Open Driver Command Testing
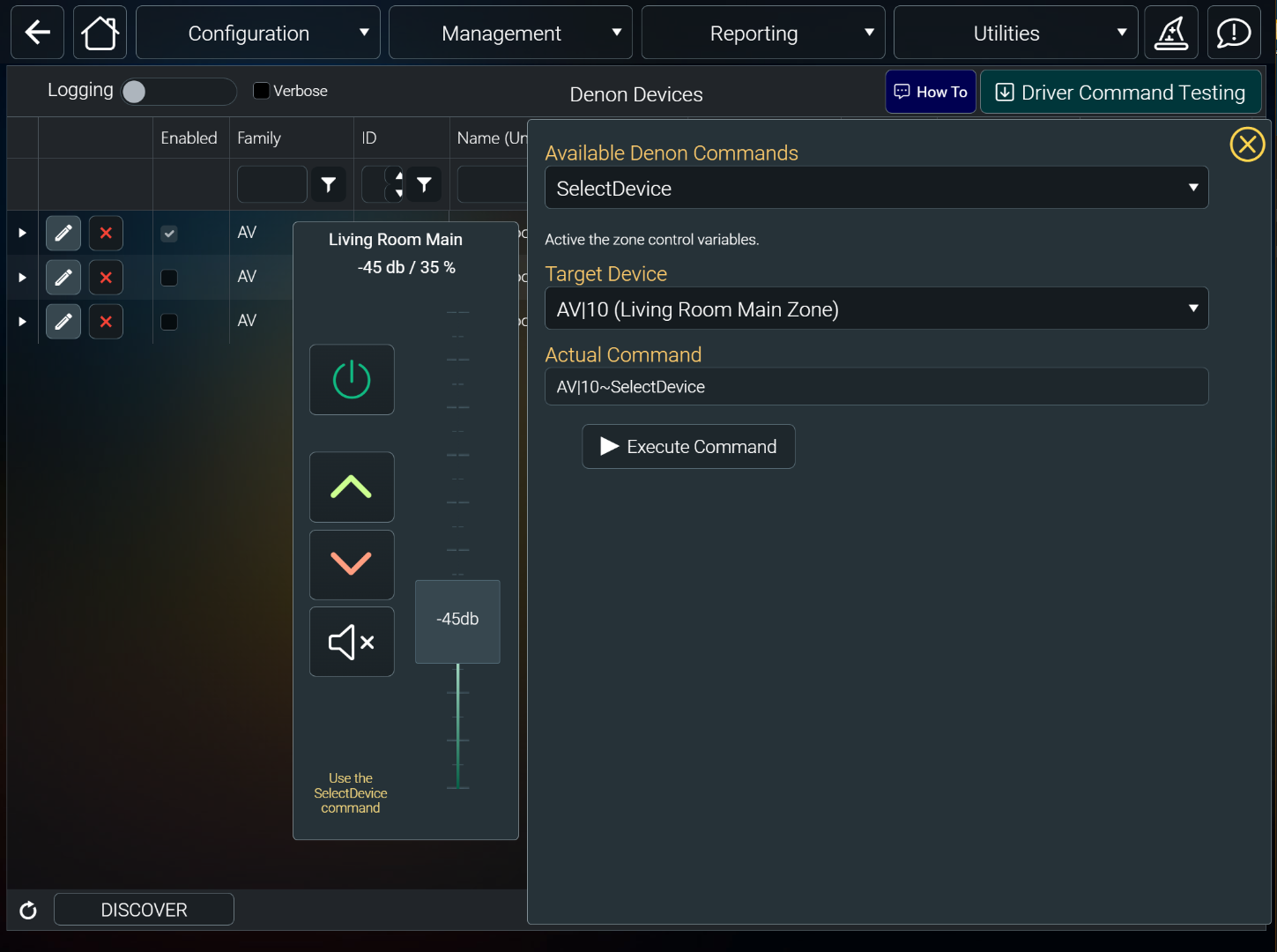The width and height of the screenshot is (1277, 952). (1121, 92)
